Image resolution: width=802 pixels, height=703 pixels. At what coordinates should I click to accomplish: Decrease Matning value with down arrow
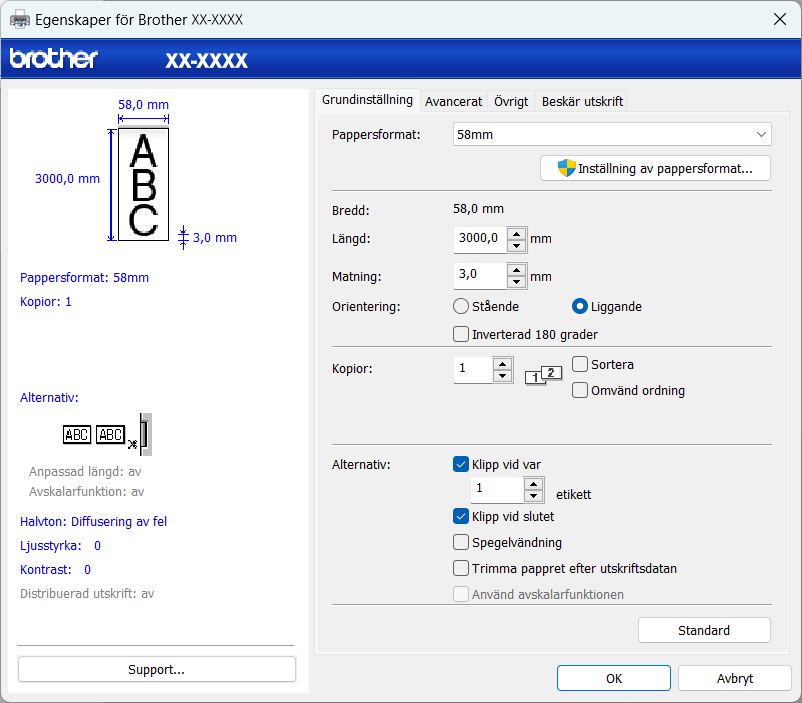click(x=516, y=281)
